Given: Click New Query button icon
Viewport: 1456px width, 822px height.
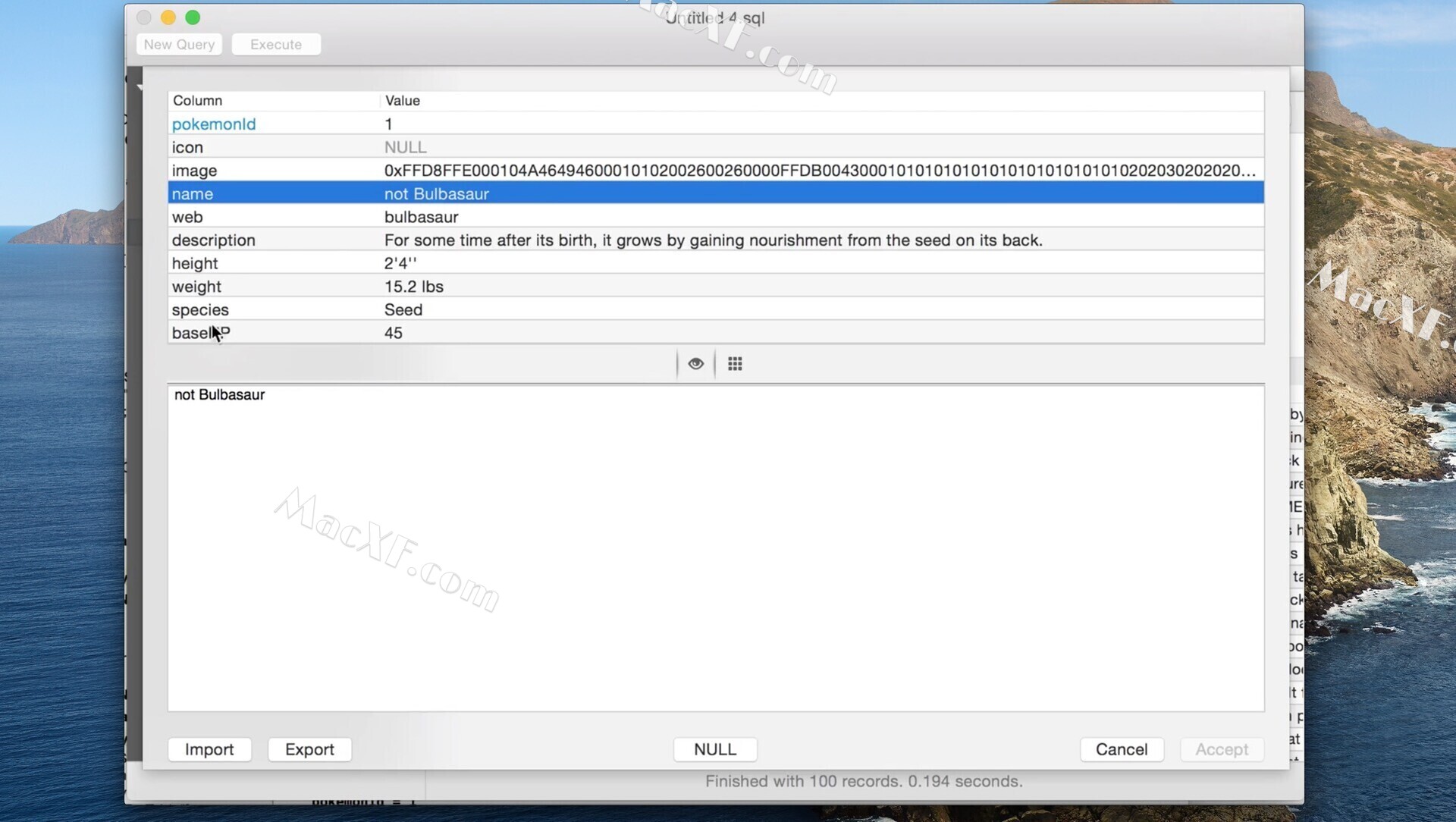Looking at the screenshot, I should point(179,43).
